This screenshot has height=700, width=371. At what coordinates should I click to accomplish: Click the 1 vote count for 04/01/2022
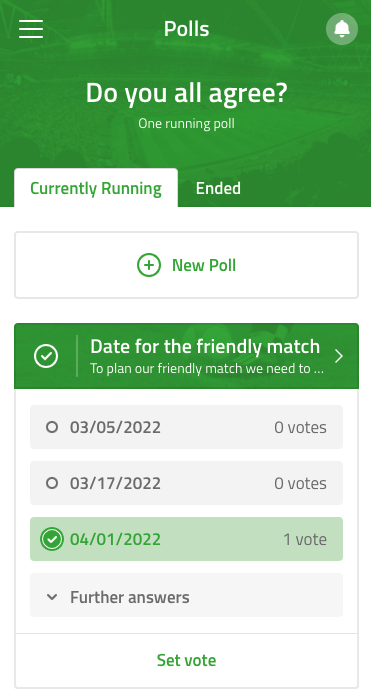(305, 539)
